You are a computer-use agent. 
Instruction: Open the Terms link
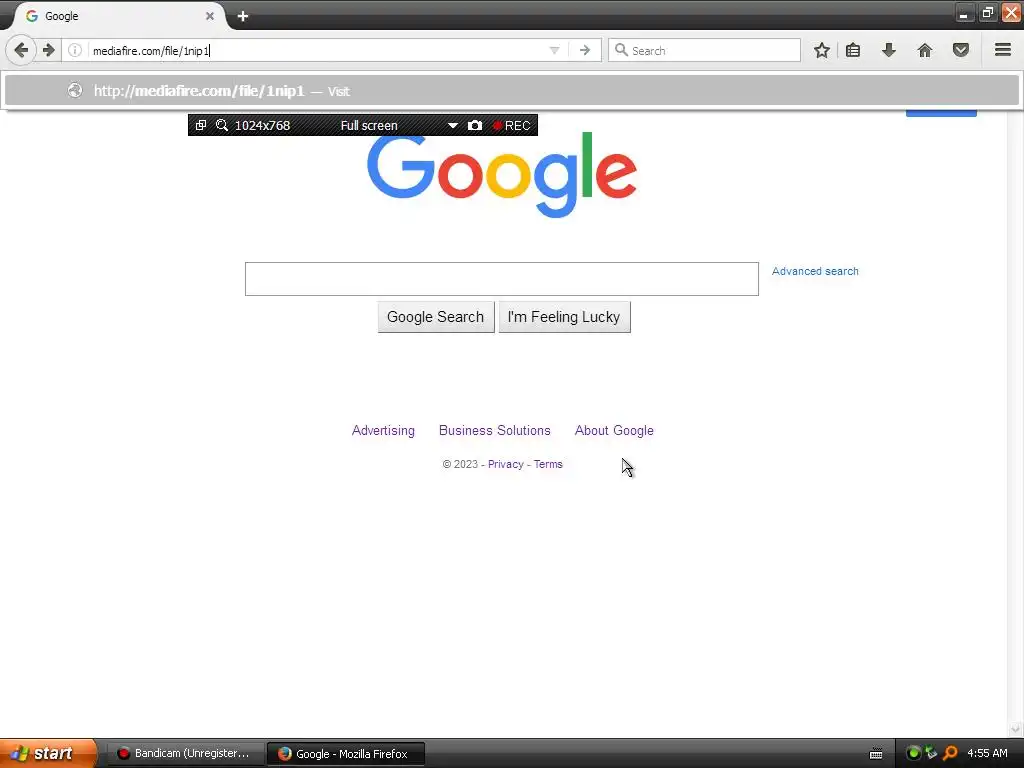[x=548, y=464]
